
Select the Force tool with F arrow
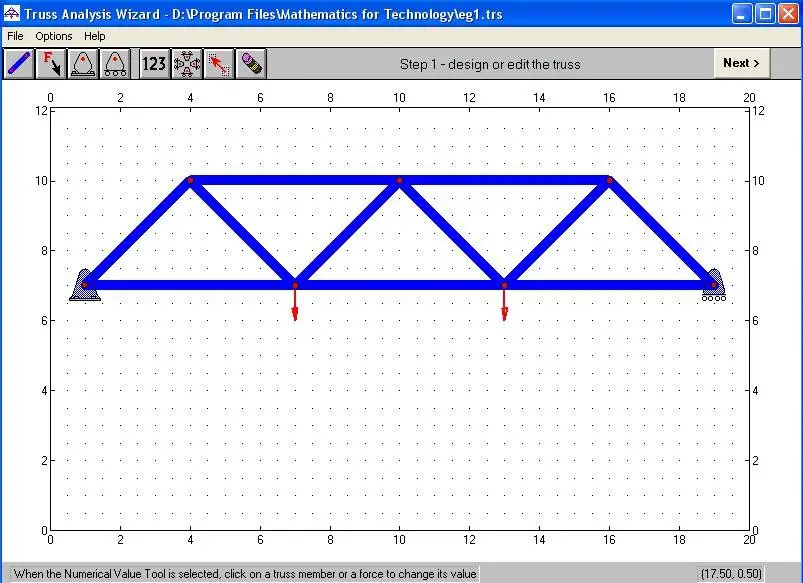pos(51,64)
